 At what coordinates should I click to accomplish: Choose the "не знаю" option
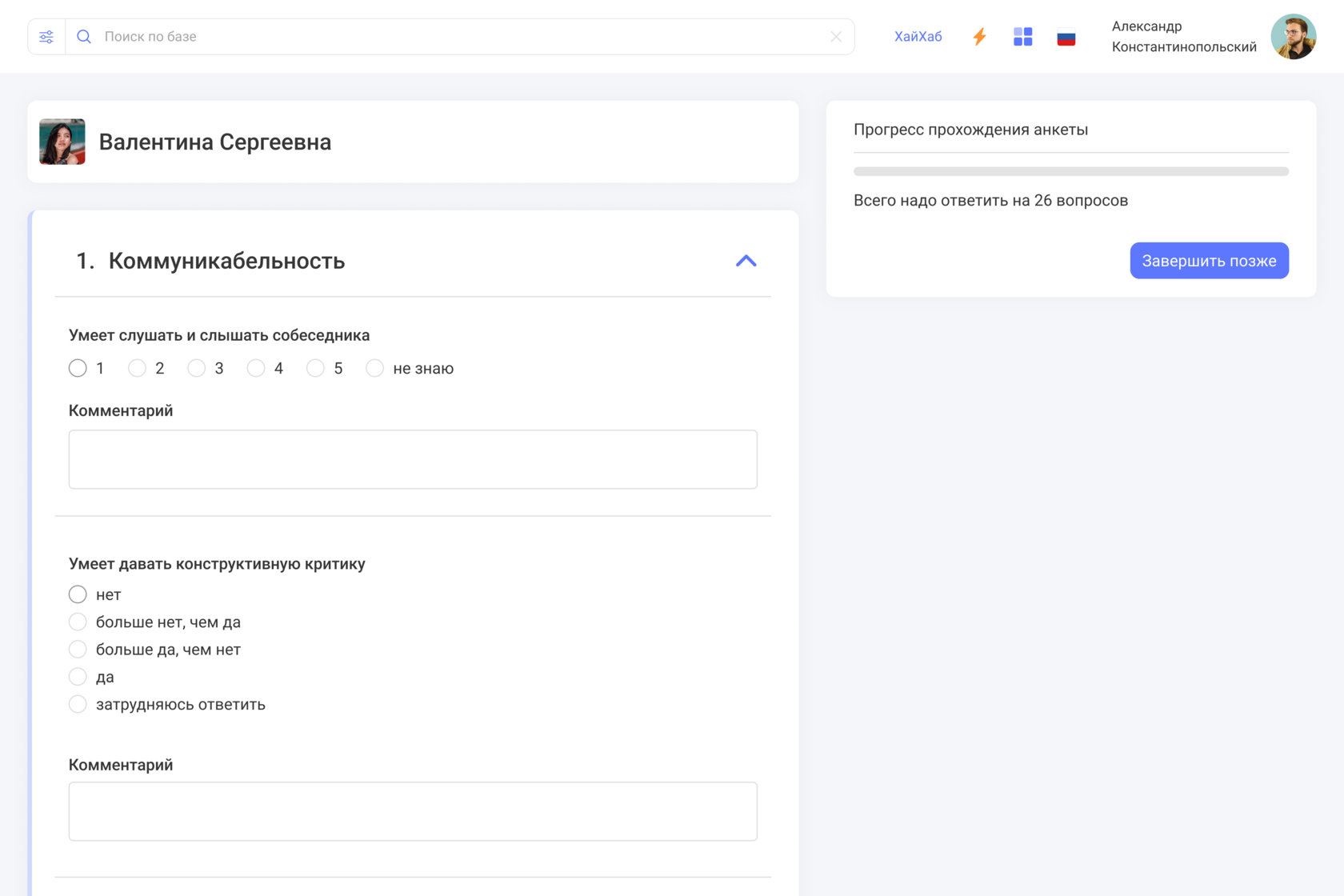[374, 368]
